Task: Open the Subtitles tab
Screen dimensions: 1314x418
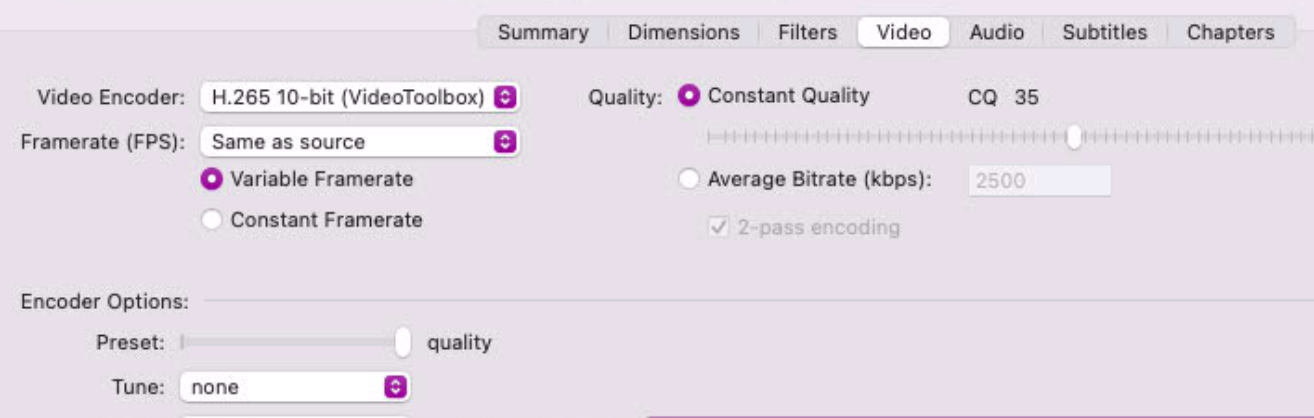Action: tap(1104, 32)
